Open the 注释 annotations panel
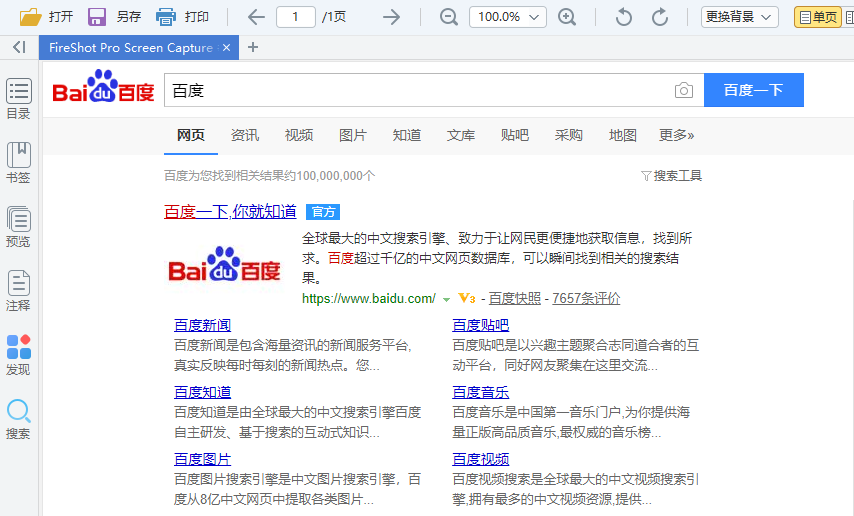 pos(19,290)
